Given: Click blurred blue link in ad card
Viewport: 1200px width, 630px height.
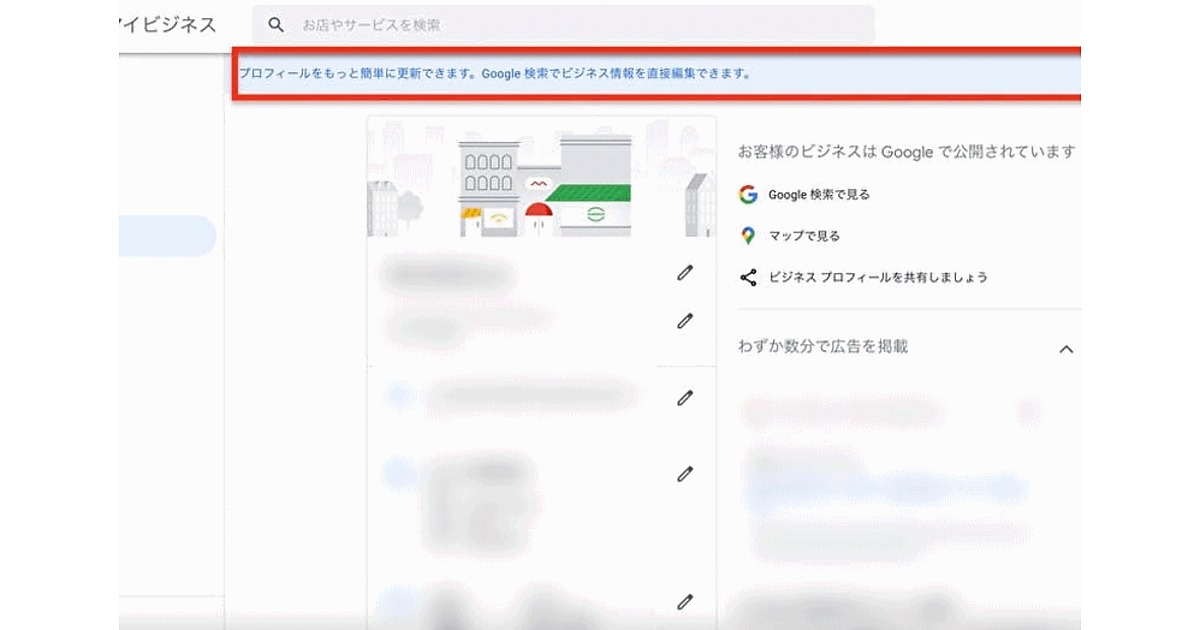Looking at the screenshot, I should 885,490.
